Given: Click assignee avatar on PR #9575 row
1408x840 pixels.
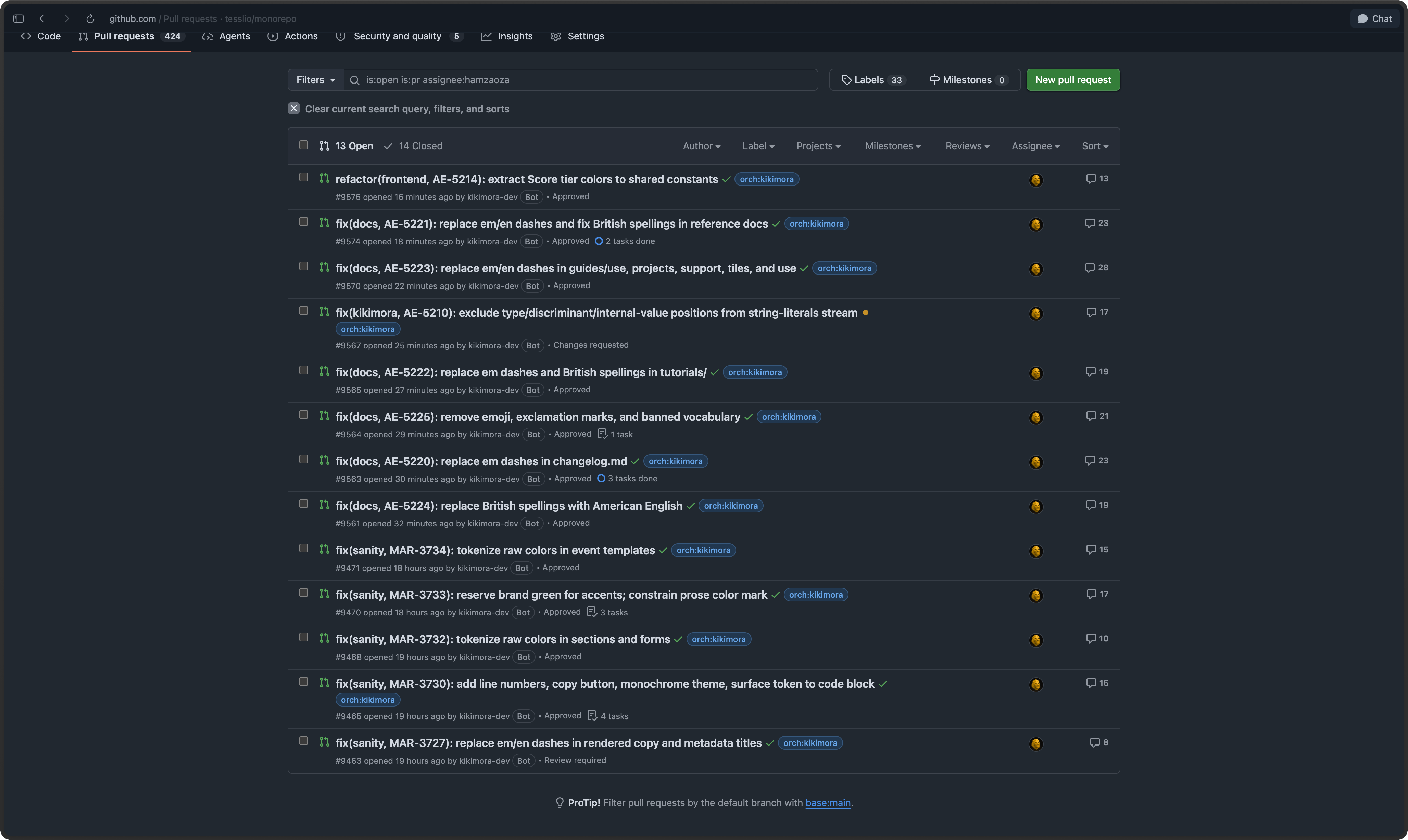Looking at the screenshot, I should [x=1035, y=180].
